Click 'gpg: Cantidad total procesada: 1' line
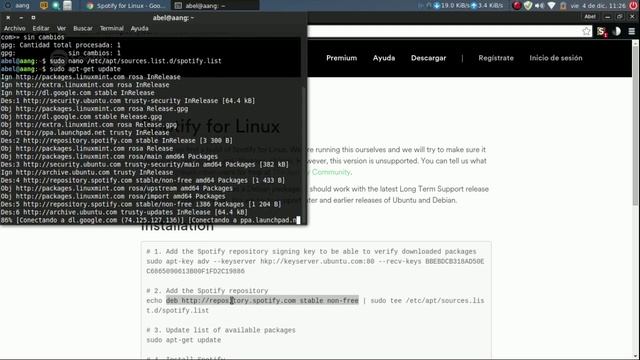Viewport: 640px width, 360px height. [60, 45]
